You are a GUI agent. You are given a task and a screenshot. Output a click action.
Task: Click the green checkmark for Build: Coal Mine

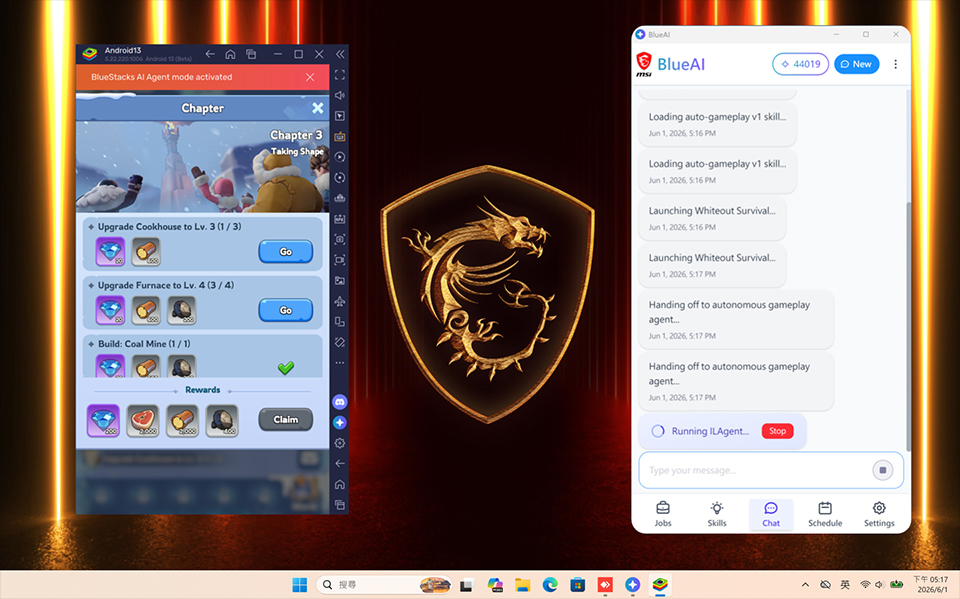pos(285,367)
